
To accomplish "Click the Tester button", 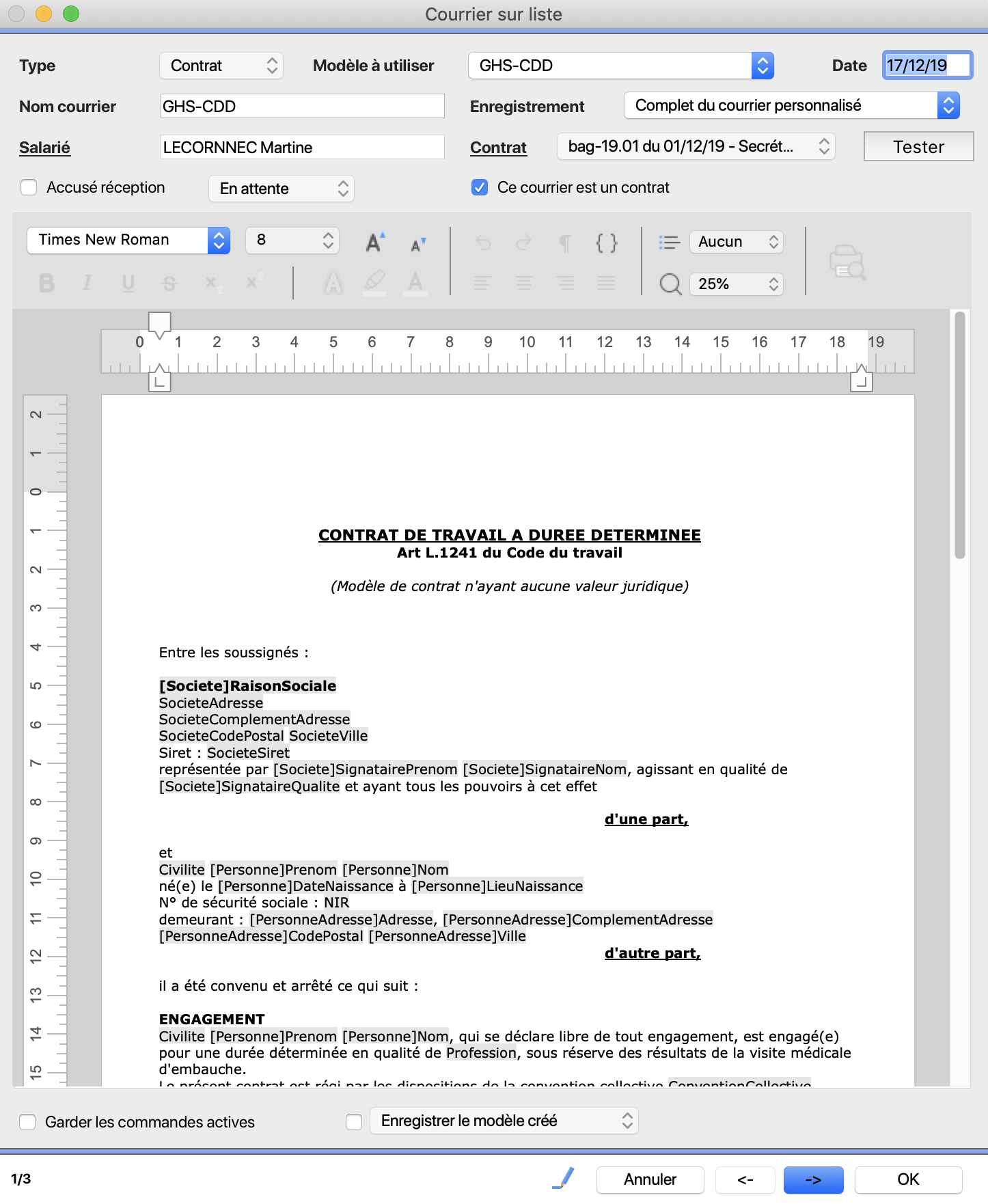I will (x=918, y=146).
